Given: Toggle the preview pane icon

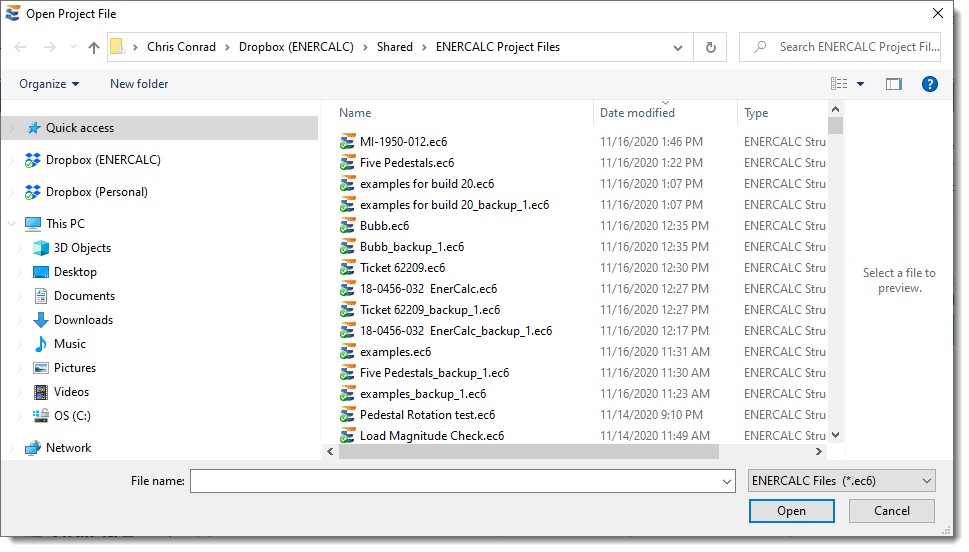Looking at the screenshot, I should click(893, 84).
